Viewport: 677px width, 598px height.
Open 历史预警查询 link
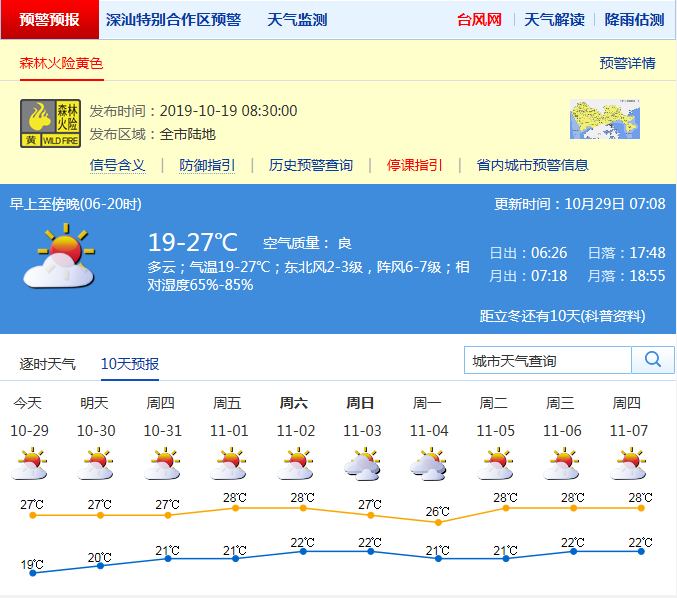311,165
